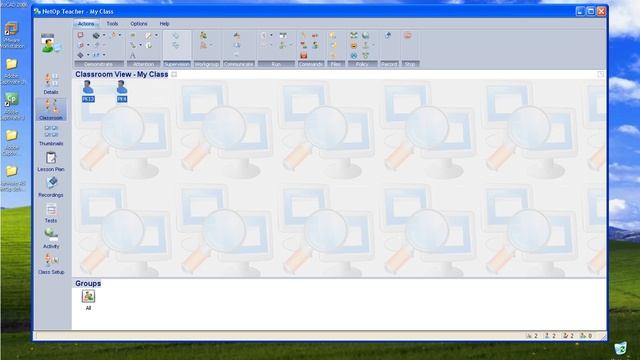Click the pencil icon in Attention group
Screen dimensions: 640x360
148,36
